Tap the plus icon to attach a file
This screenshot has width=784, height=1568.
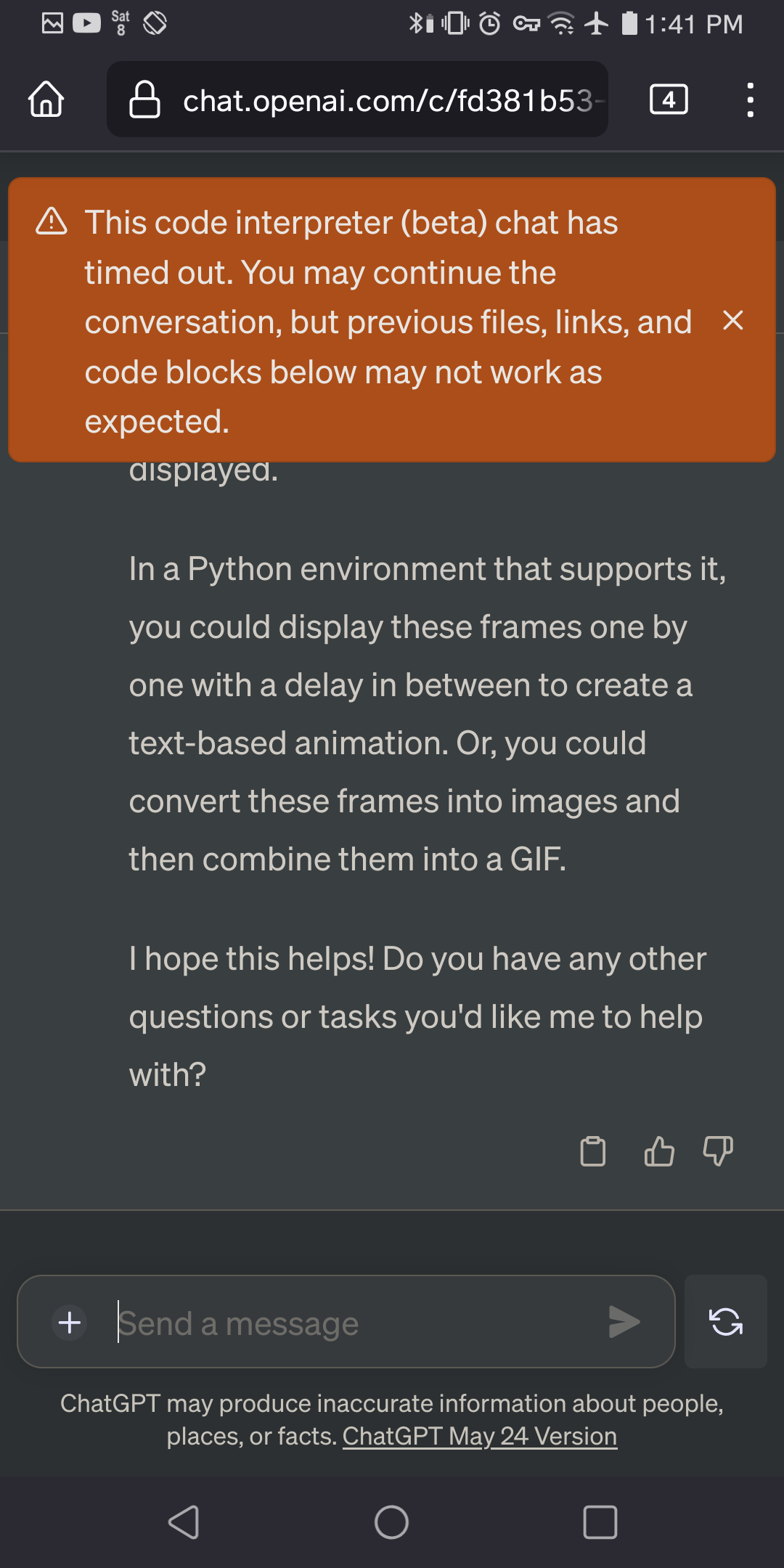pos(70,1322)
